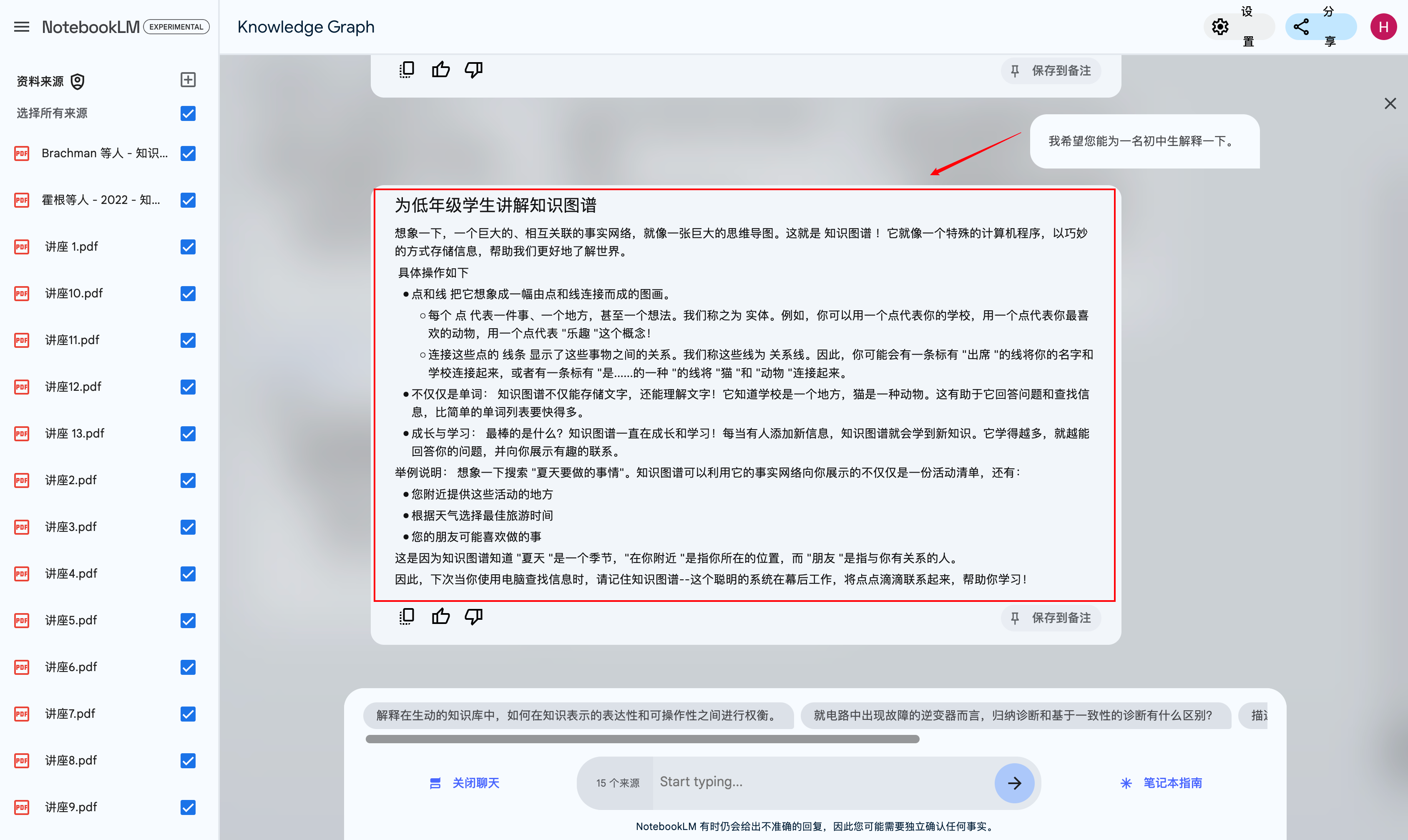This screenshot has height=840, width=1408.
Task: Thumbs up the upper response
Action: 440,70
